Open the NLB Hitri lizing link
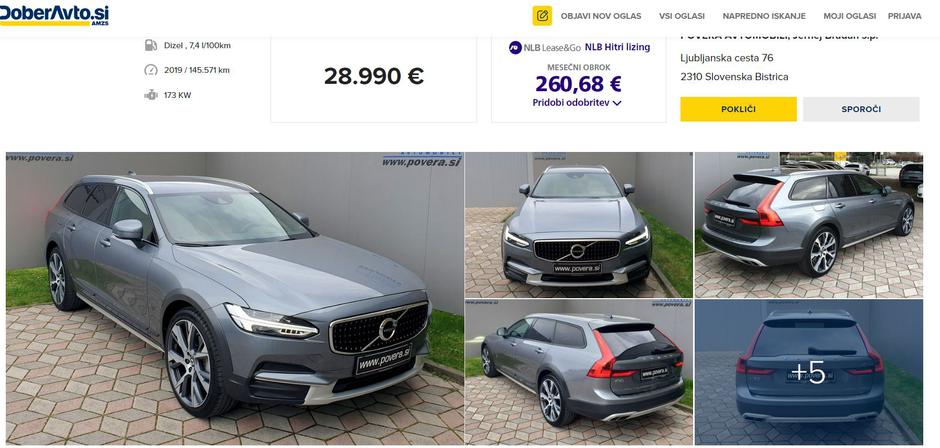 617,47
